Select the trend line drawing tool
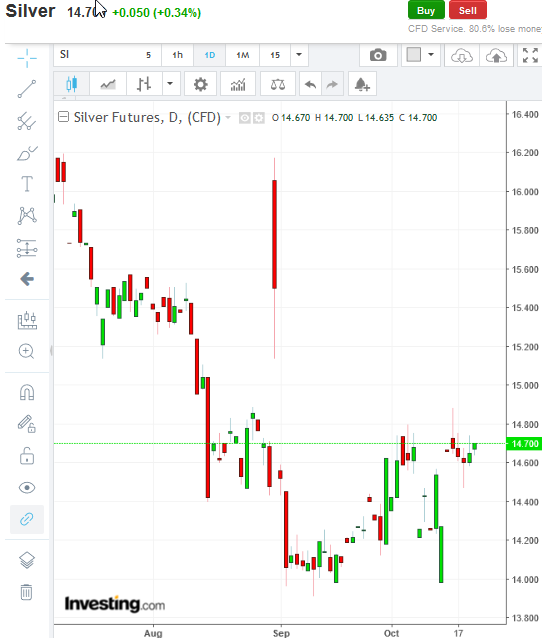The width and height of the screenshot is (542, 638). coord(27,89)
